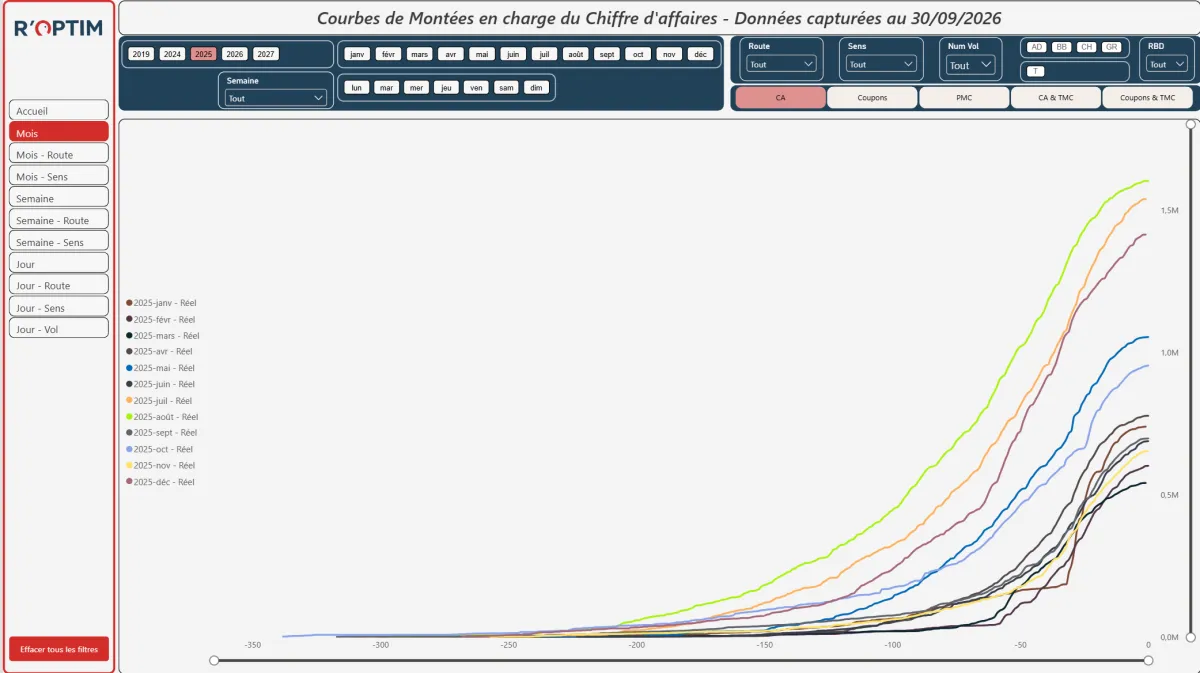Deselect the 2025 year filter
The height and width of the screenshot is (673, 1200).
(x=204, y=54)
